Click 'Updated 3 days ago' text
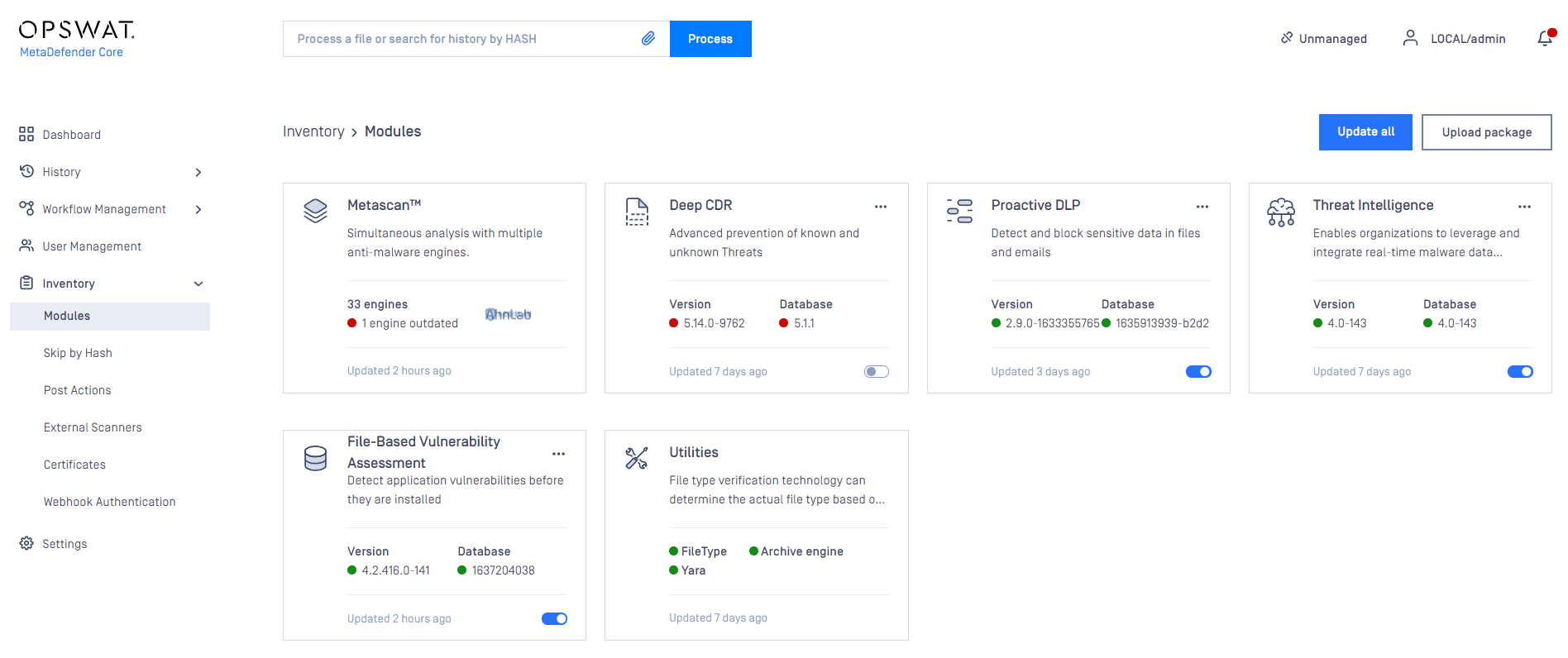The width and height of the screenshot is (1568, 658). (1040, 371)
